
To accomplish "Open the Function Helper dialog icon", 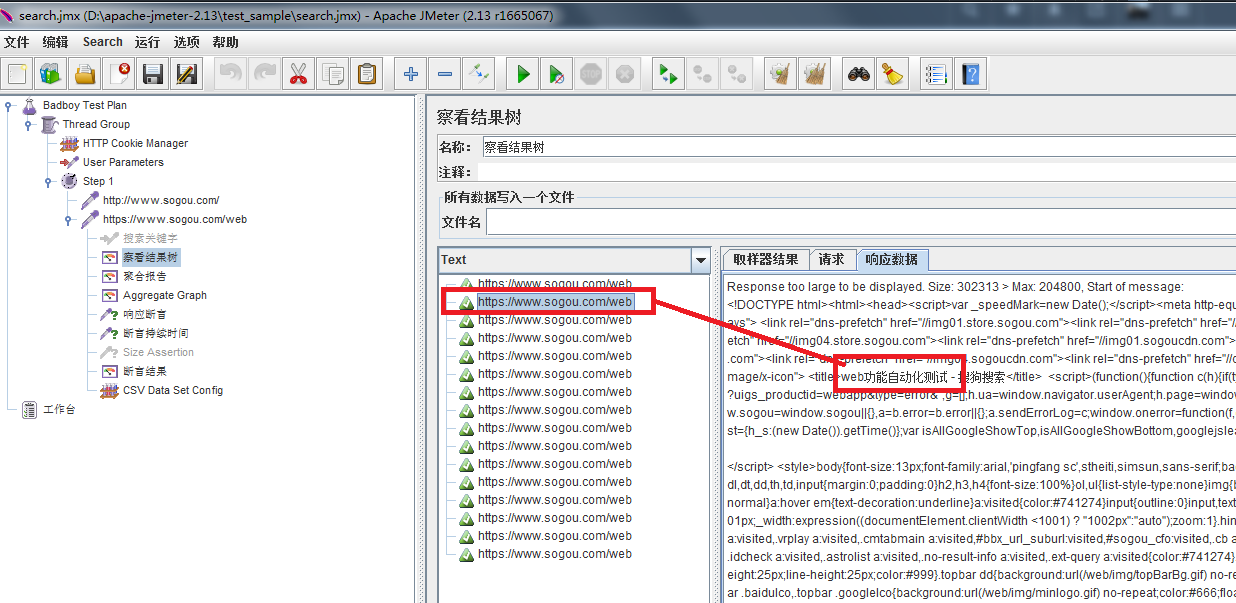I will click(x=937, y=74).
